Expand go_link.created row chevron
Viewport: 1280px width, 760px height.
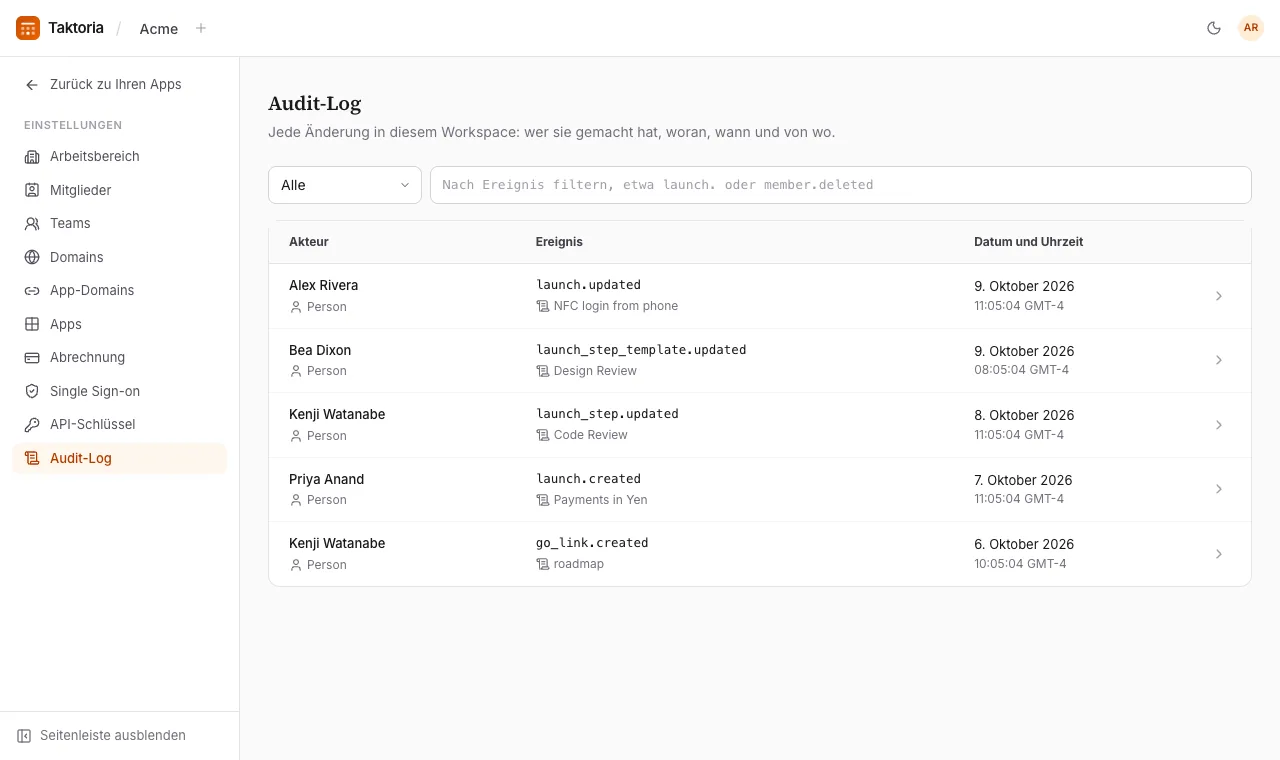pyautogui.click(x=1219, y=554)
